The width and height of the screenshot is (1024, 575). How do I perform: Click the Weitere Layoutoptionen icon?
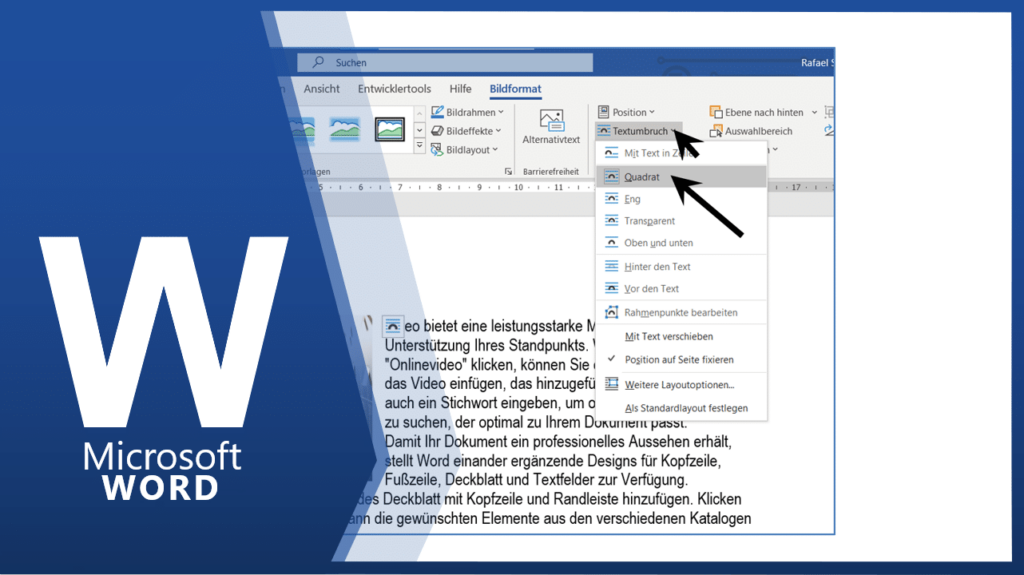(x=611, y=384)
